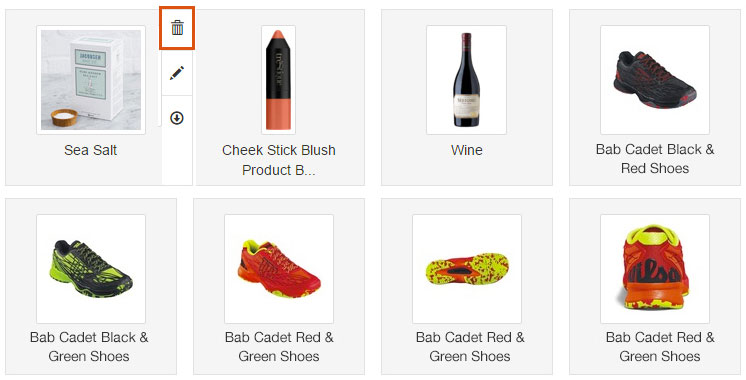Click the Wine product label
The image size is (746, 380).
(x=467, y=150)
